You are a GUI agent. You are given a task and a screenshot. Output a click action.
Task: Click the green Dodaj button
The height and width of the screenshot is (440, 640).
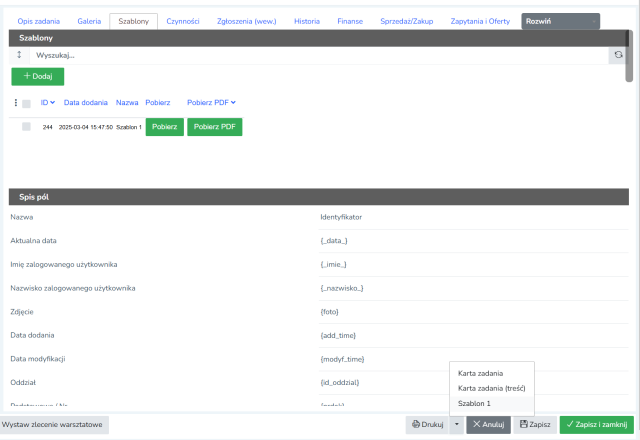(38, 76)
